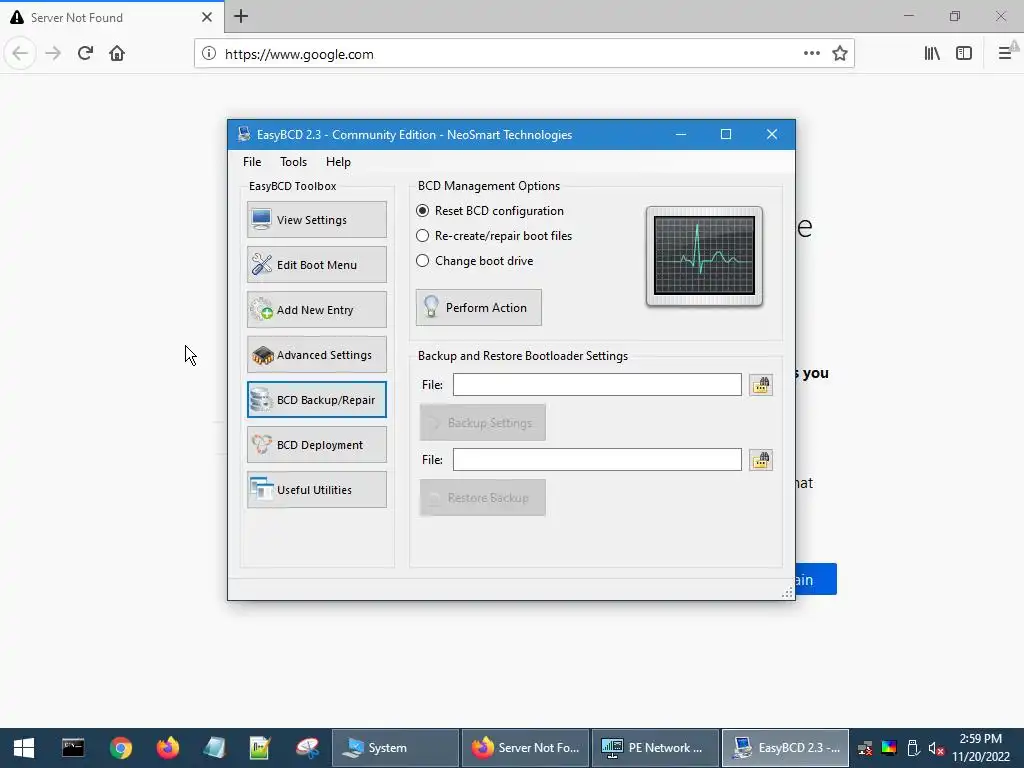1024x768 pixels.
Task: Switch to Server Not Found taskbar window
Action: click(526, 748)
